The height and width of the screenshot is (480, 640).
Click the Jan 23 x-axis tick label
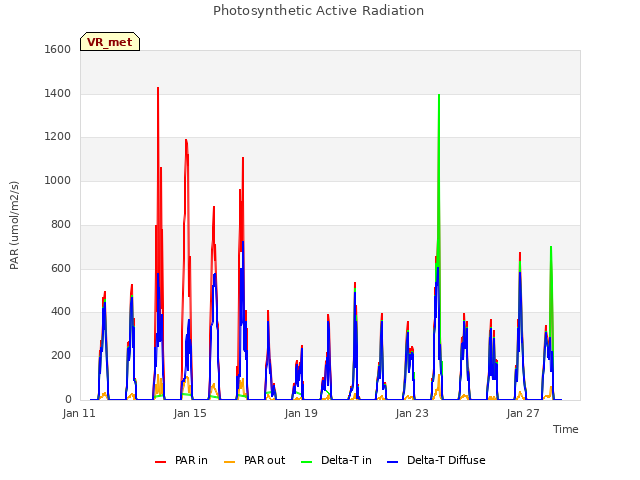[x=412, y=413]
